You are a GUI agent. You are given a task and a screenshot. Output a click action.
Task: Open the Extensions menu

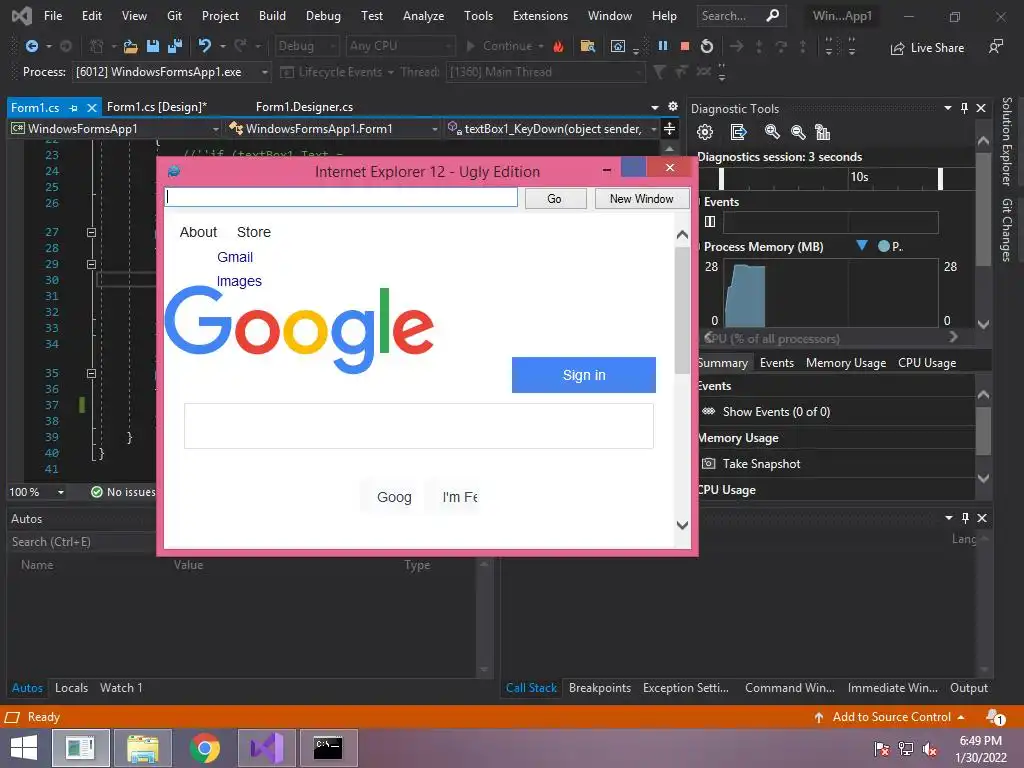[540, 16]
